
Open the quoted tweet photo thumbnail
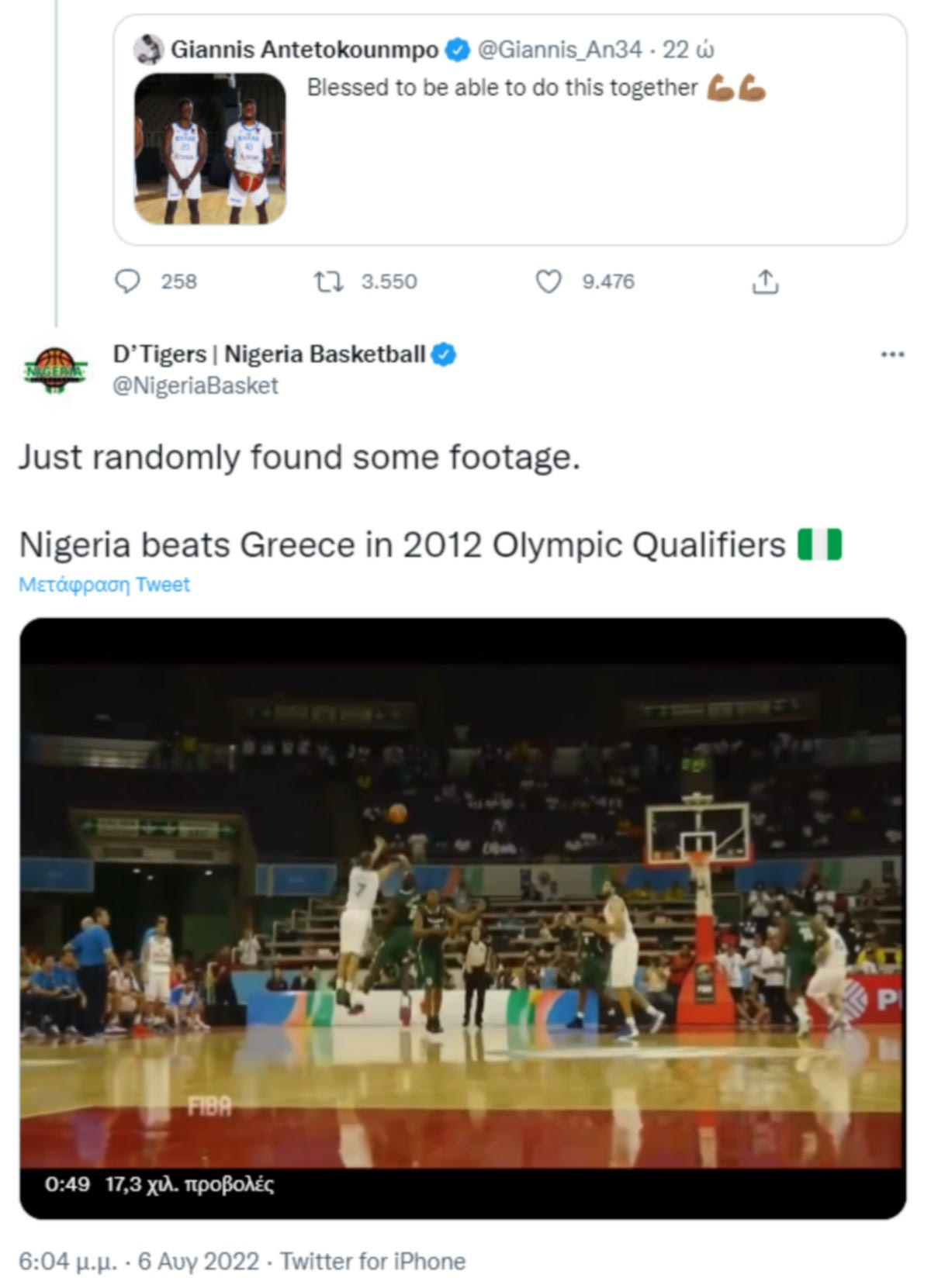[210, 149]
